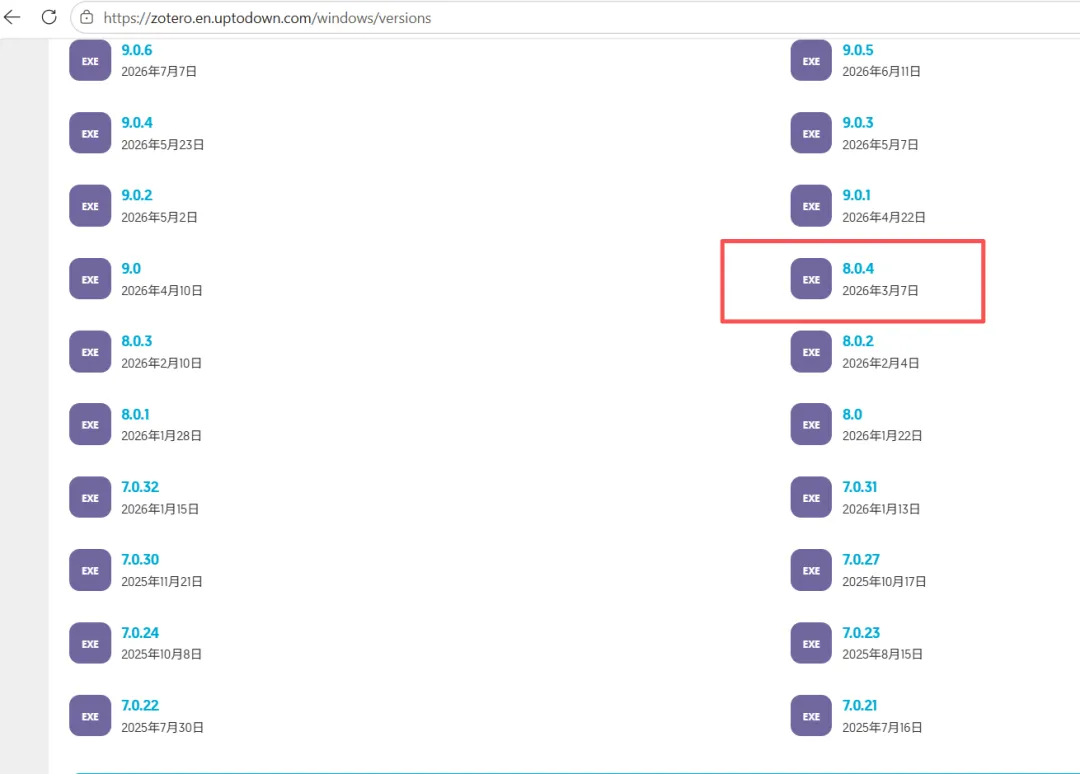Click EXE icon beside version 7.0.32
1080x774 pixels.
[90, 497]
